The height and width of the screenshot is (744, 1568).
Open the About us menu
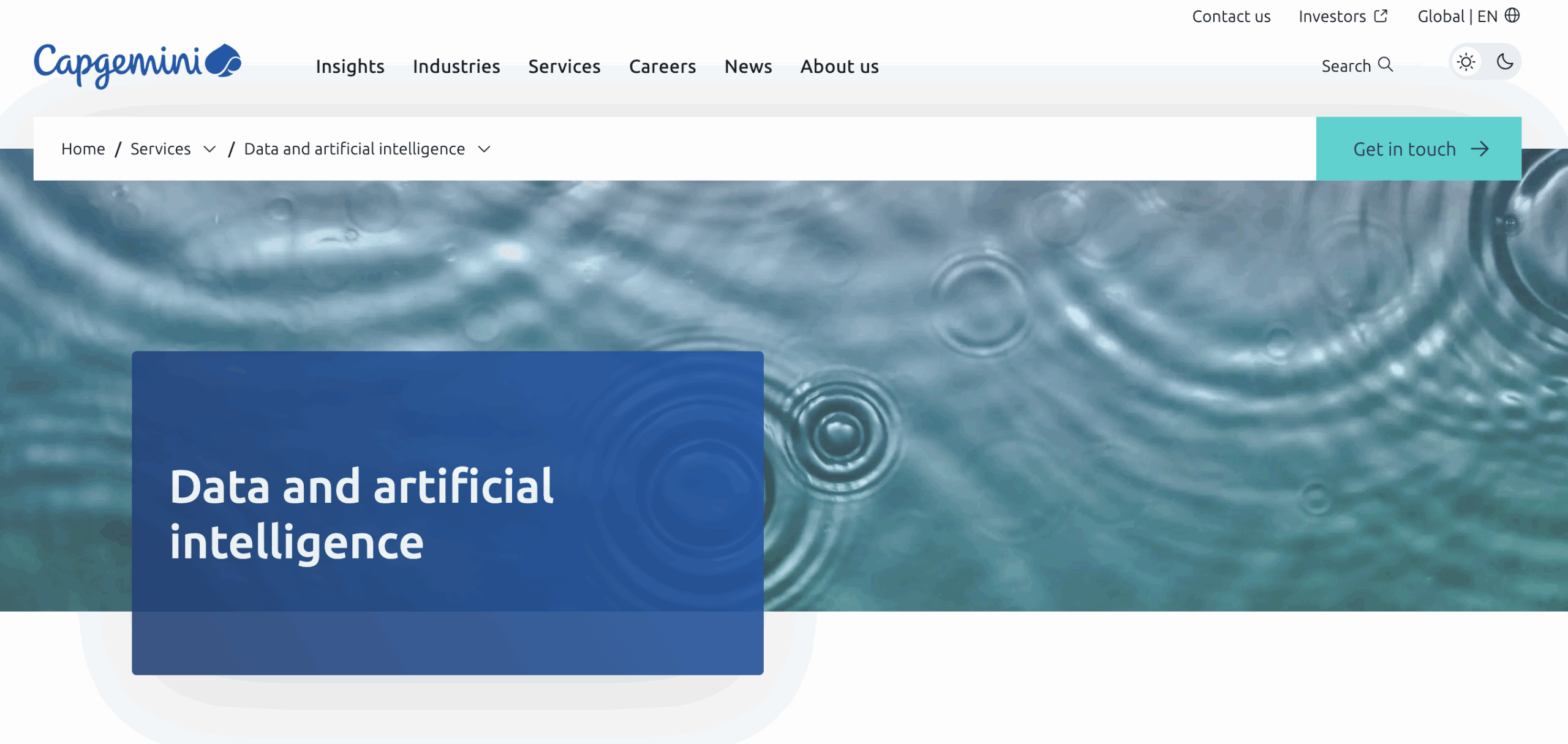(x=839, y=66)
